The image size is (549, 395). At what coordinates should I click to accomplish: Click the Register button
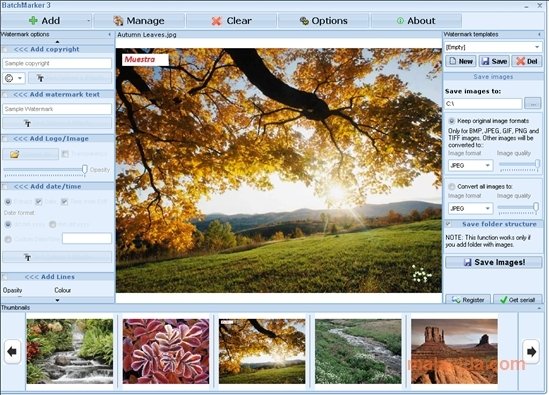[x=468, y=299]
